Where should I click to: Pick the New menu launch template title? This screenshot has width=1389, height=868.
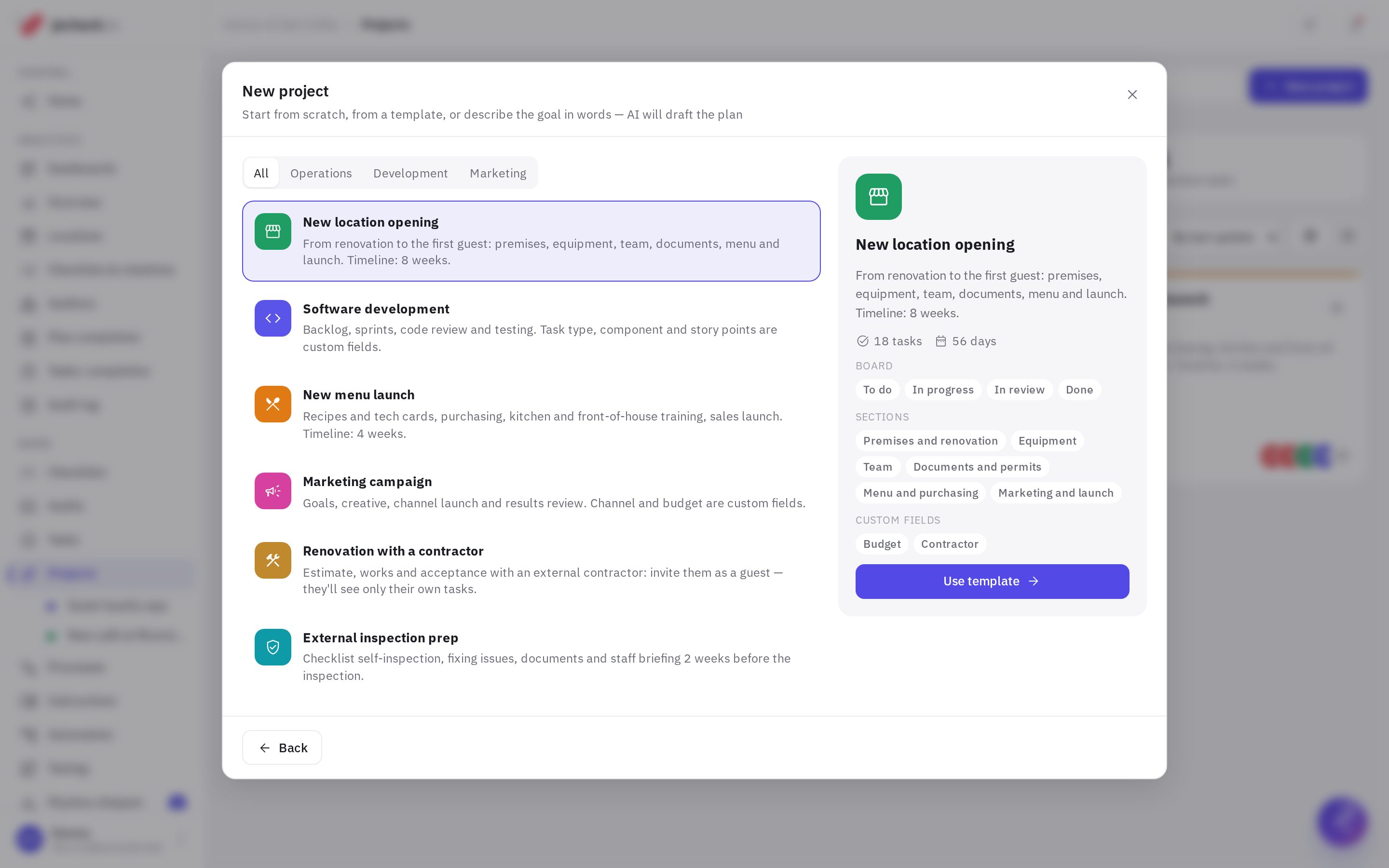(x=358, y=395)
